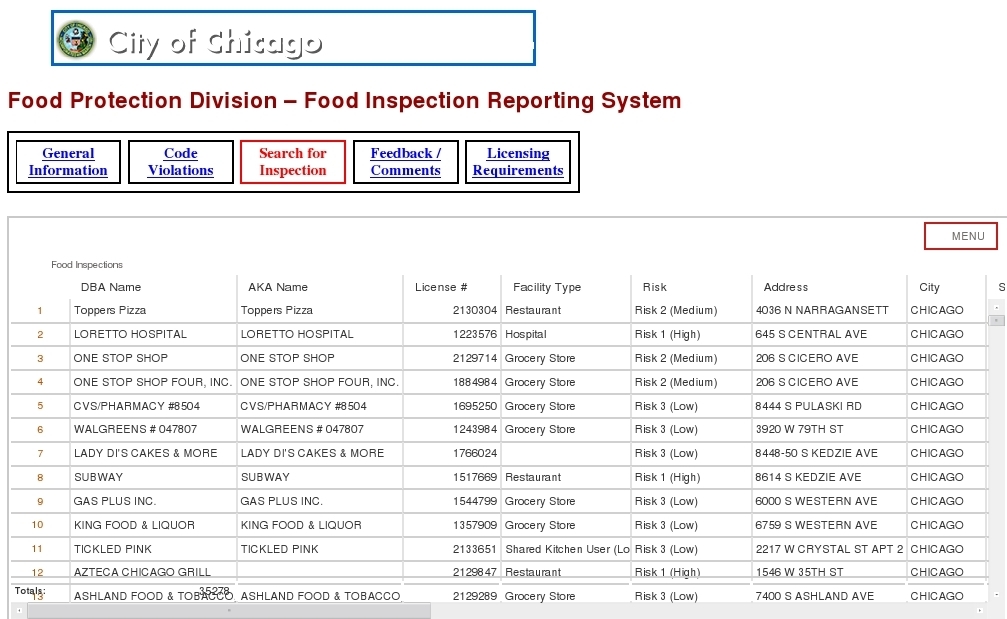Go to the Code Violations page

pyautogui.click(x=180, y=162)
